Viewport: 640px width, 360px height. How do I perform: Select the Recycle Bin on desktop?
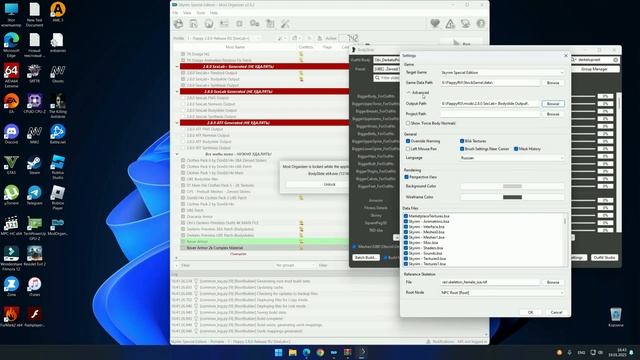tap(616, 318)
